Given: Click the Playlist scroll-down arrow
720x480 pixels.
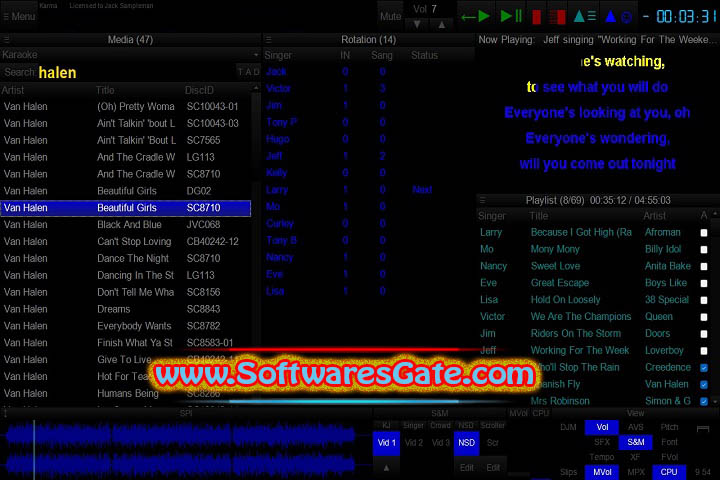Looking at the screenshot, I should (x=715, y=401).
